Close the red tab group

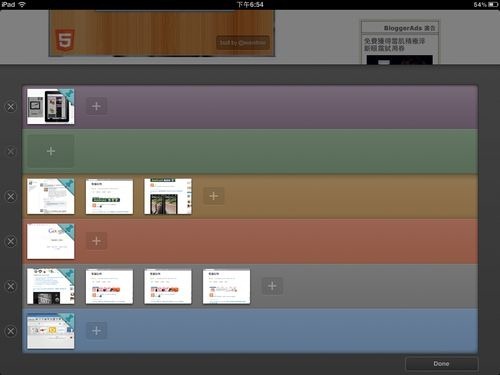pos(11,241)
